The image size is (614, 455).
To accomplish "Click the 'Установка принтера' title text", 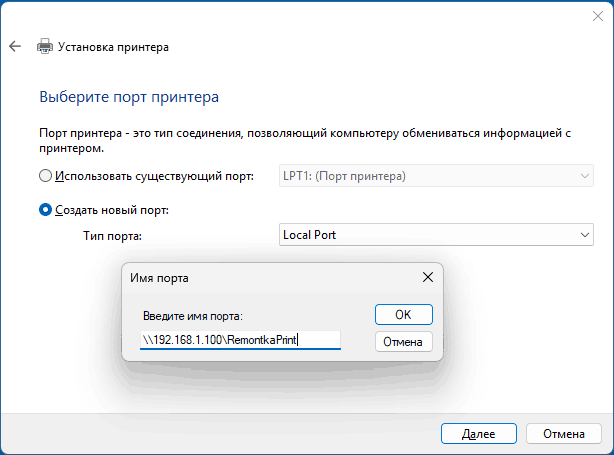I will coord(113,47).
